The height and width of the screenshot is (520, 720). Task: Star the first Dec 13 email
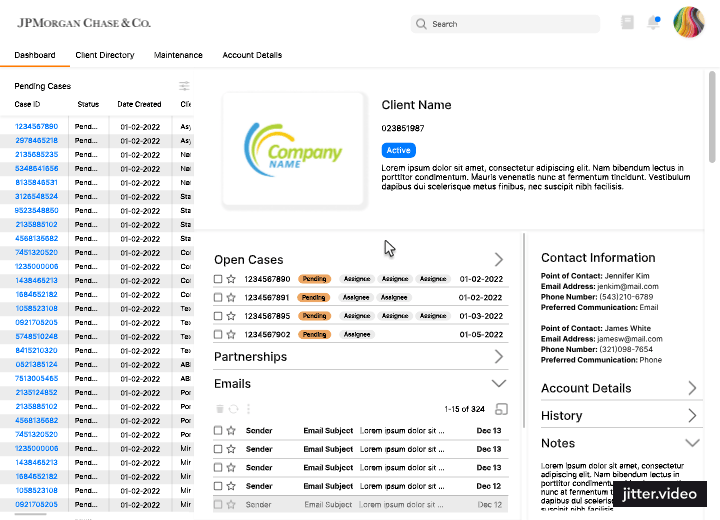[231, 430]
